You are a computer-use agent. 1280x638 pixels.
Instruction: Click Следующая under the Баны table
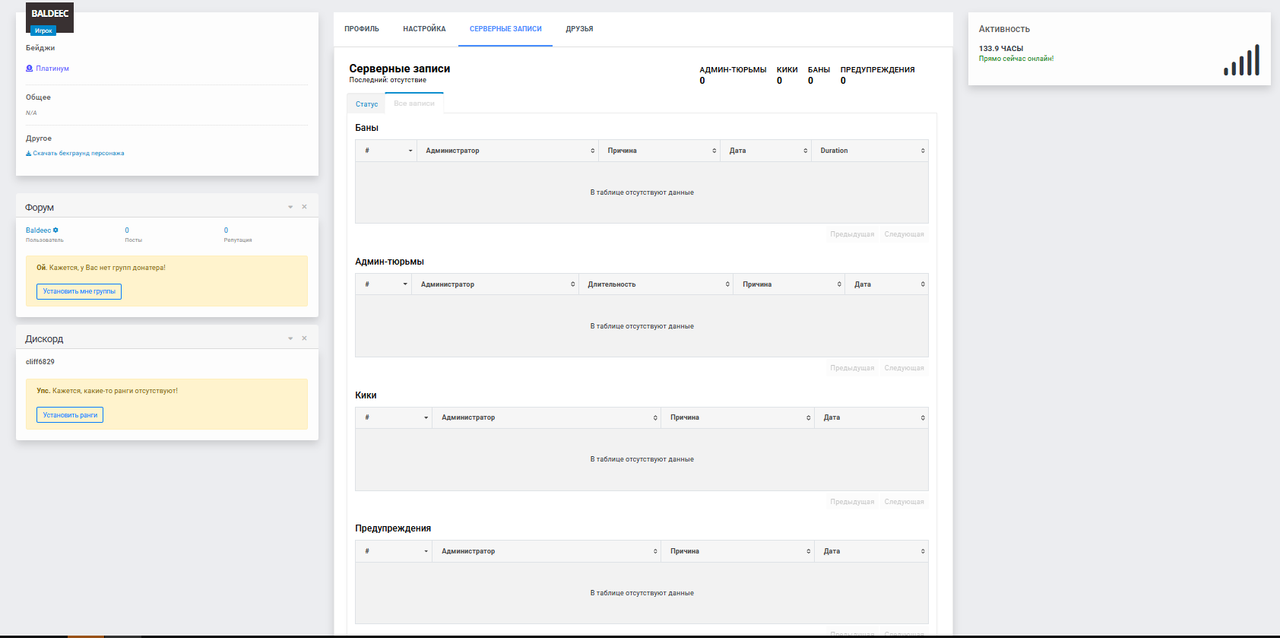click(x=904, y=234)
